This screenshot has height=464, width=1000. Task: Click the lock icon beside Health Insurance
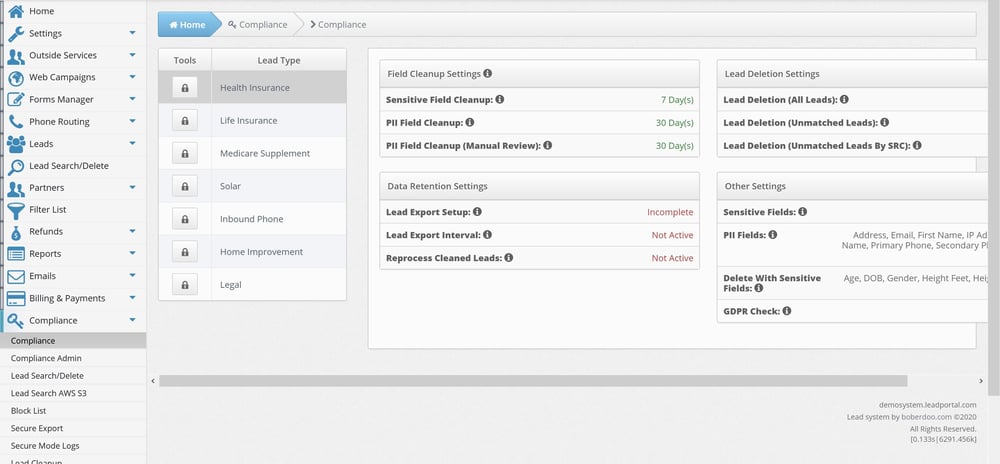185,88
